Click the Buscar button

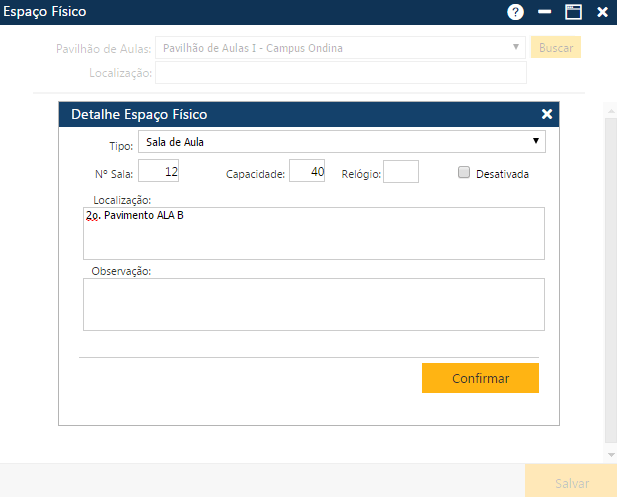pyautogui.click(x=556, y=47)
